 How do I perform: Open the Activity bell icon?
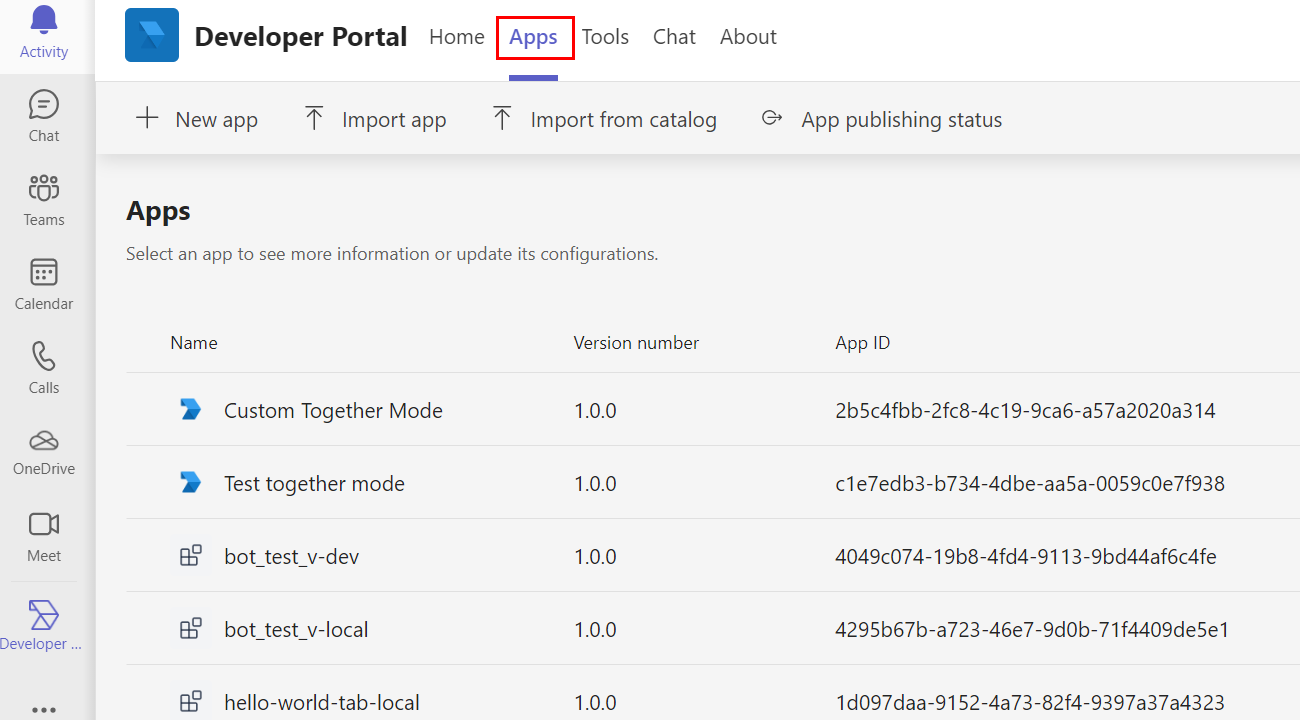(x=44, y=19)
